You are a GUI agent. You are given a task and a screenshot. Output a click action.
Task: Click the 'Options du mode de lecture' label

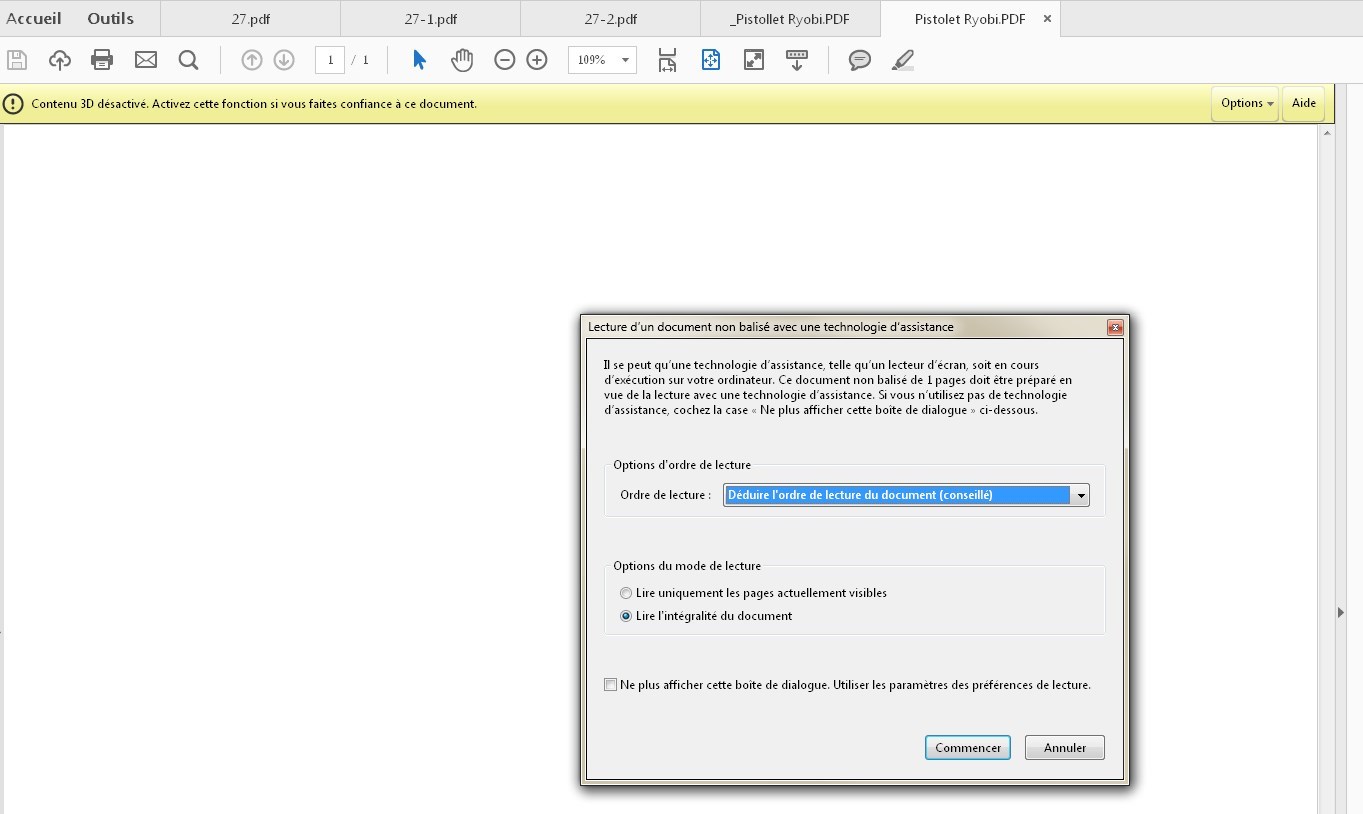point(687,566)
